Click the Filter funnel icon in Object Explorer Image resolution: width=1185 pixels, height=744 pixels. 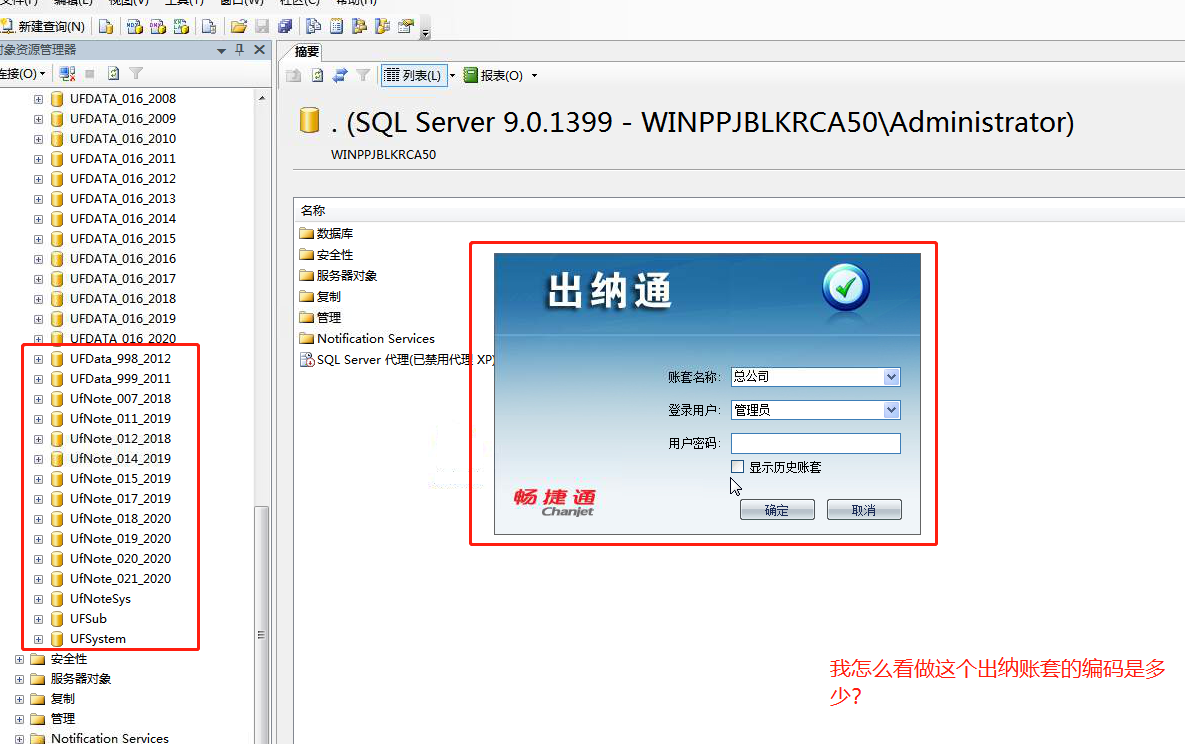136,73
